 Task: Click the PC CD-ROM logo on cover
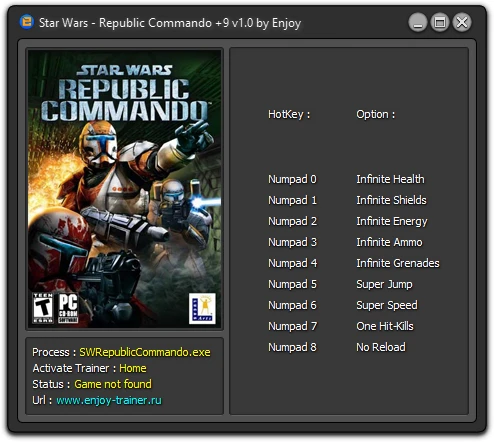coord(68,308)
